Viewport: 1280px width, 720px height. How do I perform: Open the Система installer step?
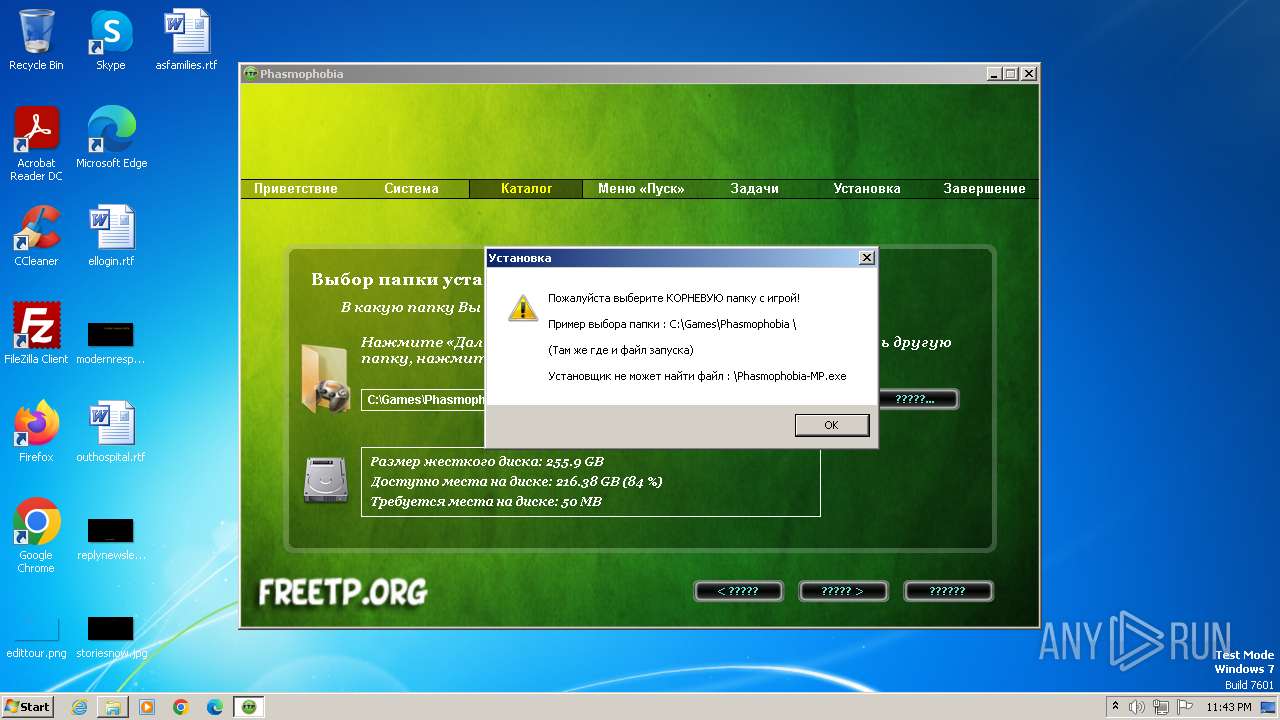tap(411, 188)
